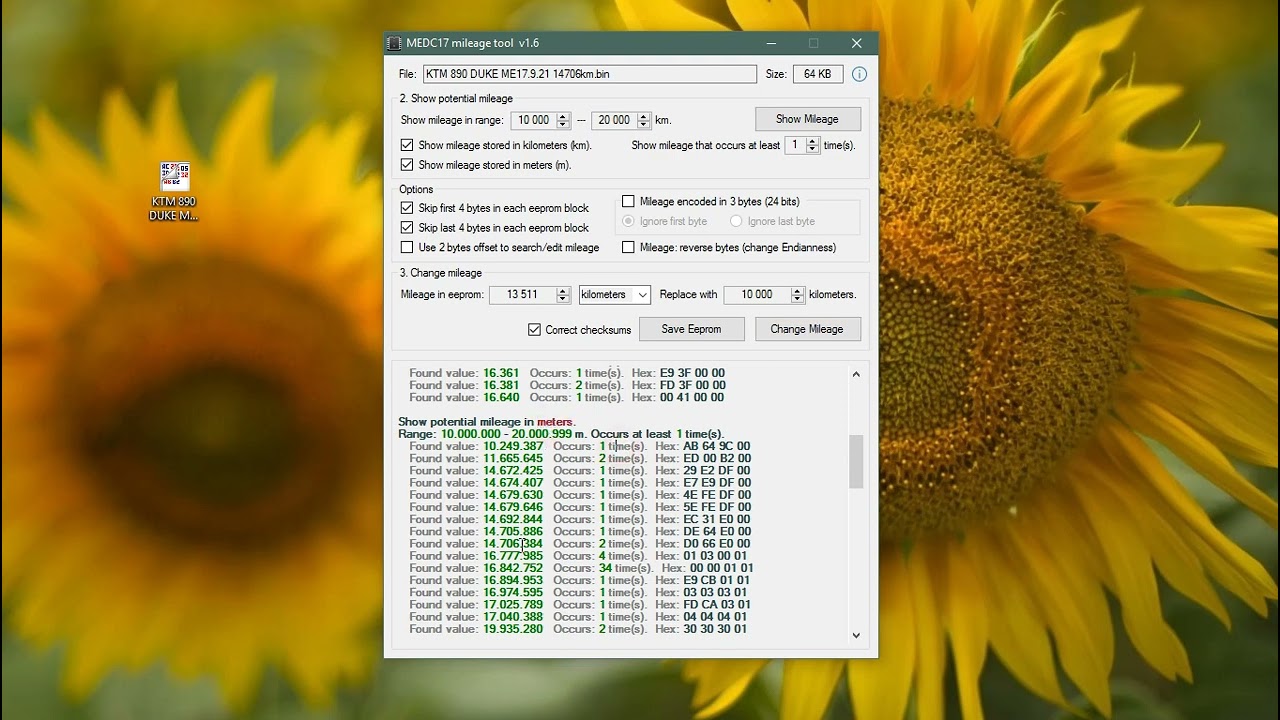1280x720 pixels.
Task: Select found value 16.842.752 row
Action: [x=582, y=568]
